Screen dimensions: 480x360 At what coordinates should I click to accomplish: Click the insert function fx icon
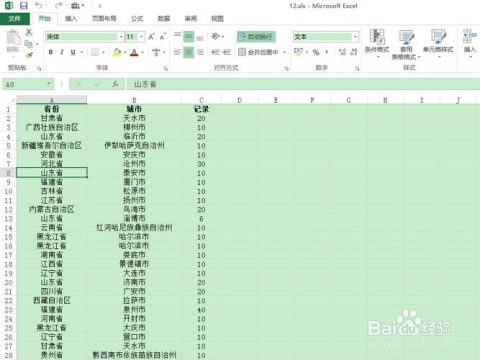pos(115,84)
